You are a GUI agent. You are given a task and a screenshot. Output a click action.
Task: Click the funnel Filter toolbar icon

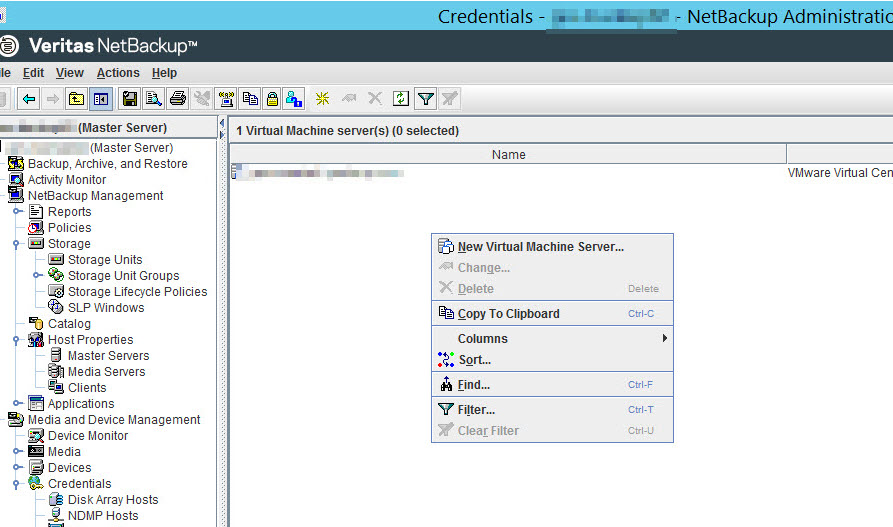click(x=425, y=99)
